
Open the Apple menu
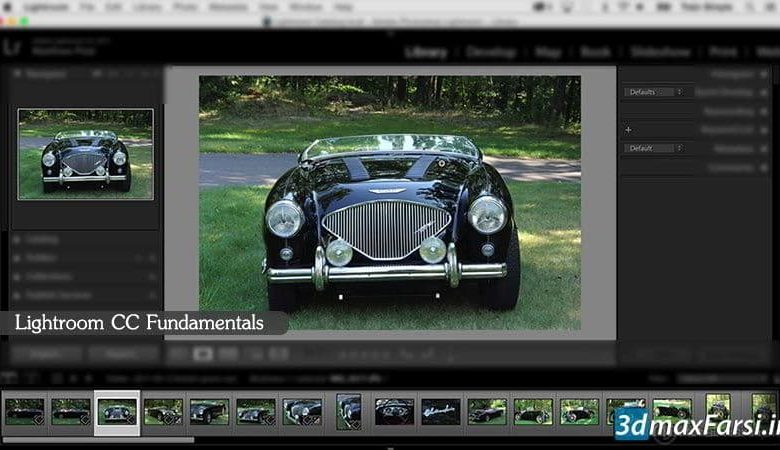click(x=7, y=7)
